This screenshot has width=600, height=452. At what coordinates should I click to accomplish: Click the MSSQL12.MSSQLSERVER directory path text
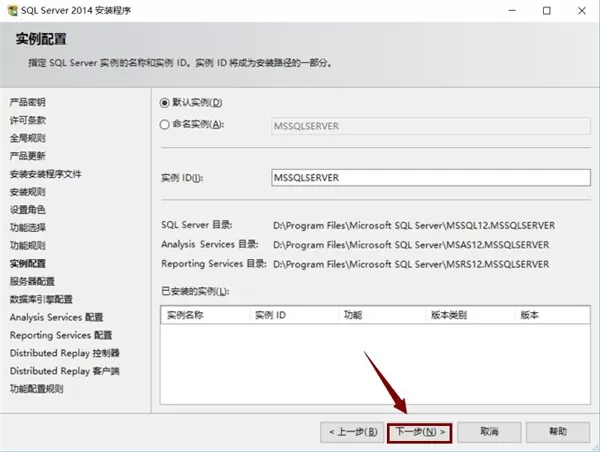[x=414, y=225]
